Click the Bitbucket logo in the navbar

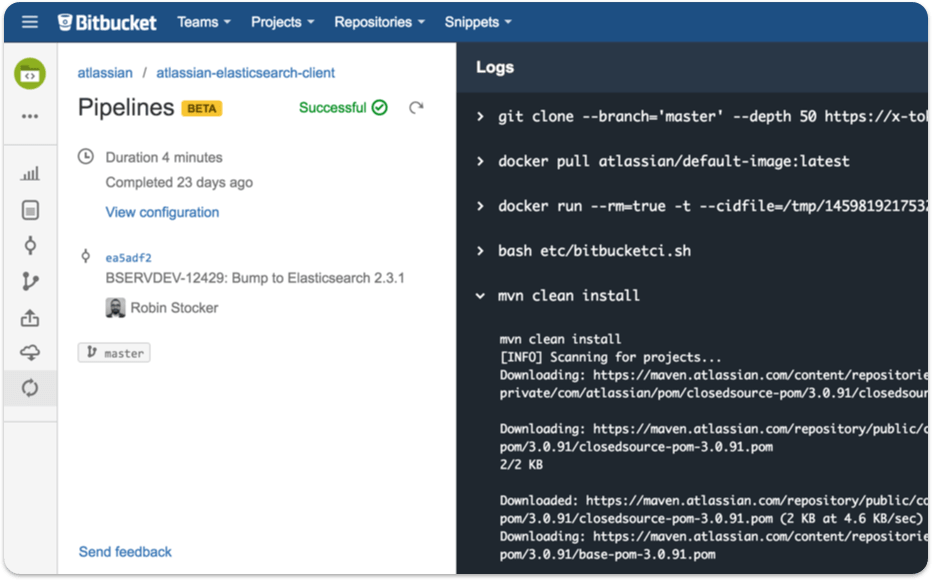point(109,21)
